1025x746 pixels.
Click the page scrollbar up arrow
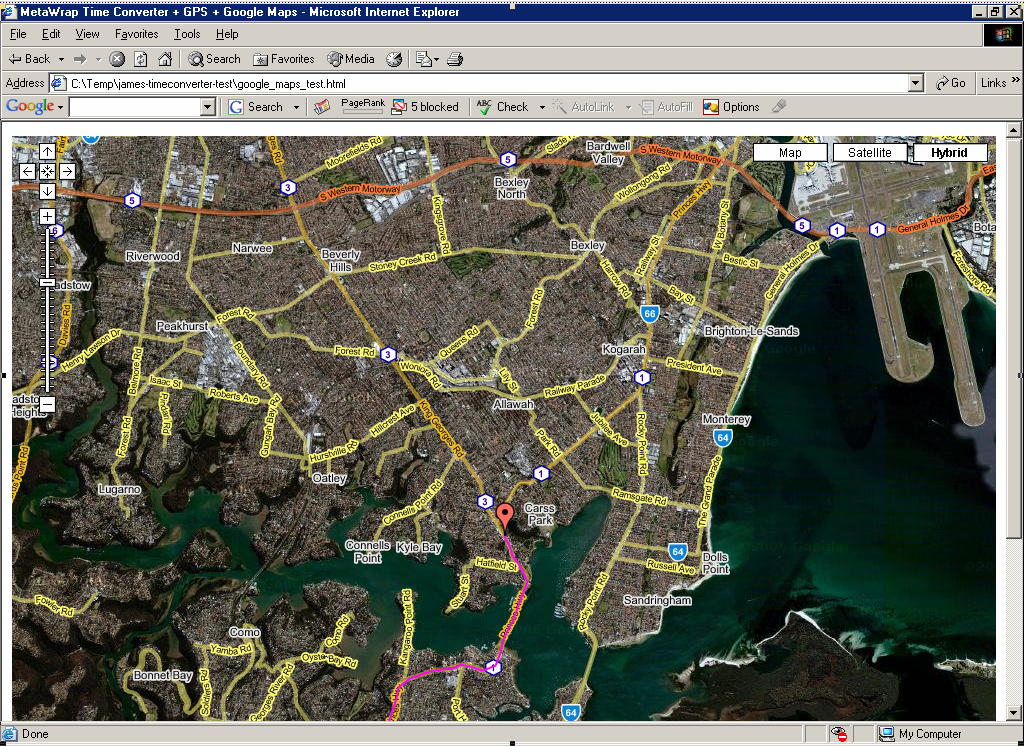1013,129
